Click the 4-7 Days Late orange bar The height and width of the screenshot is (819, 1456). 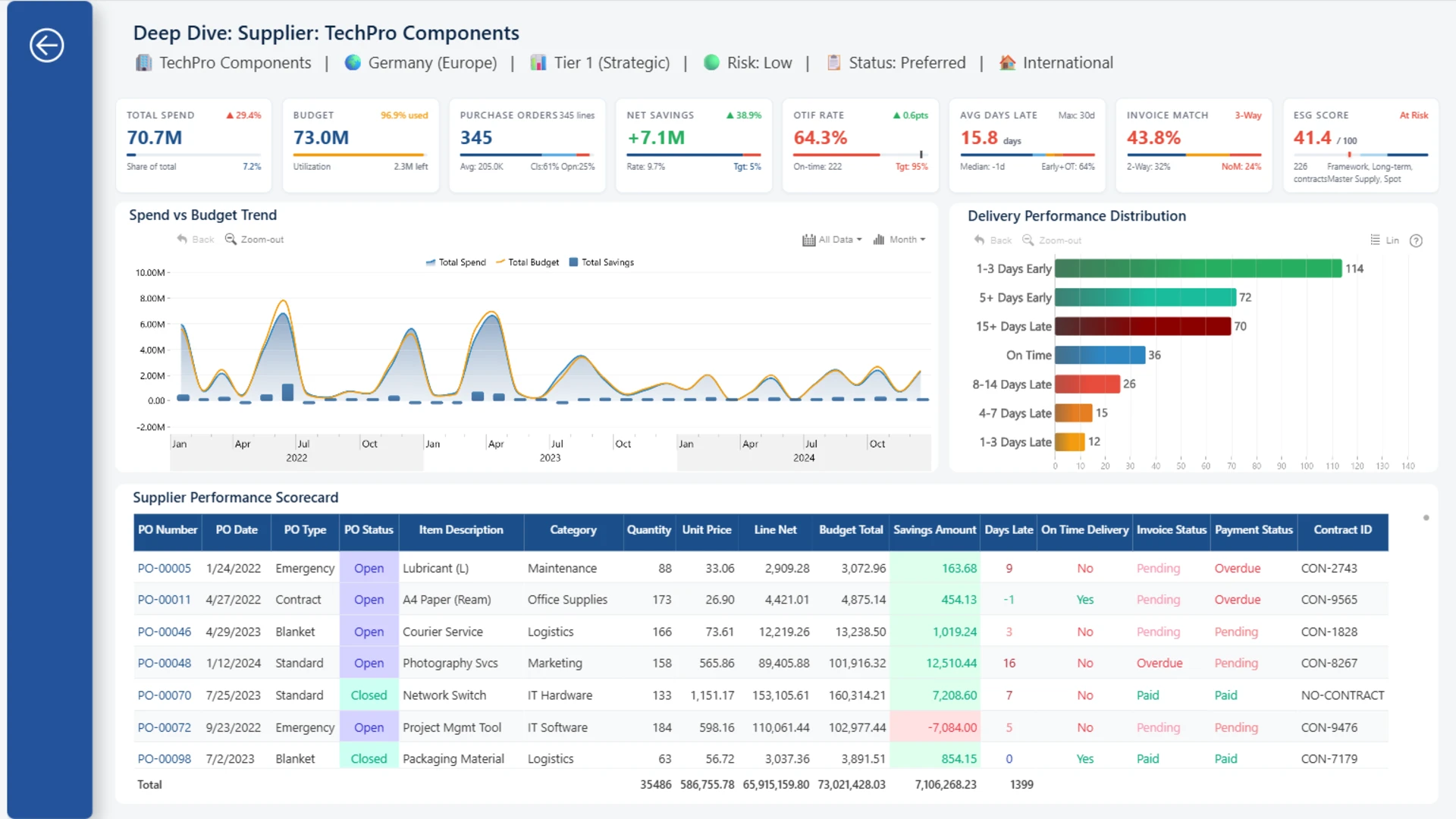tap(1074, 413)
